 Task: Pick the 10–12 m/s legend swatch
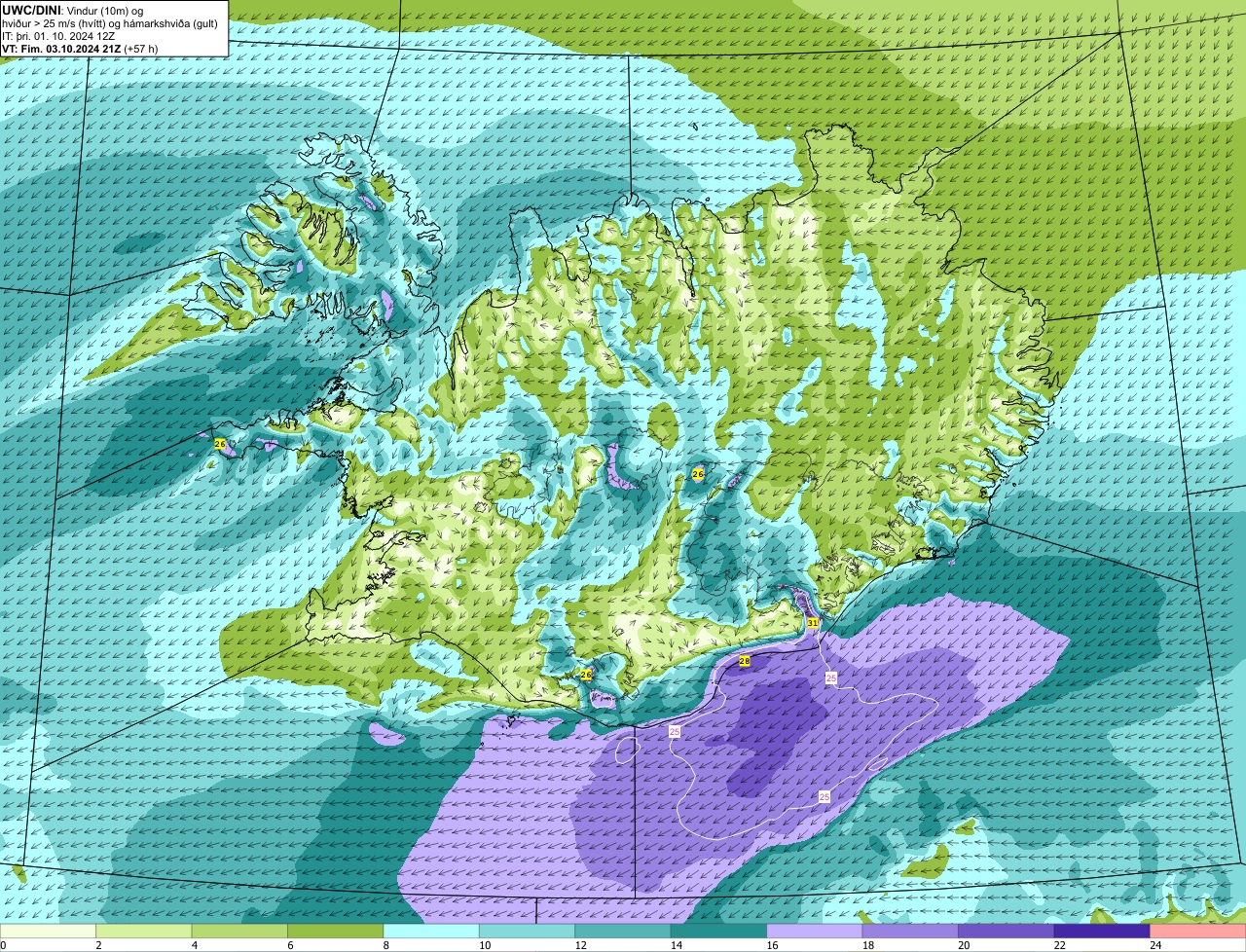[x=528, y=932]
